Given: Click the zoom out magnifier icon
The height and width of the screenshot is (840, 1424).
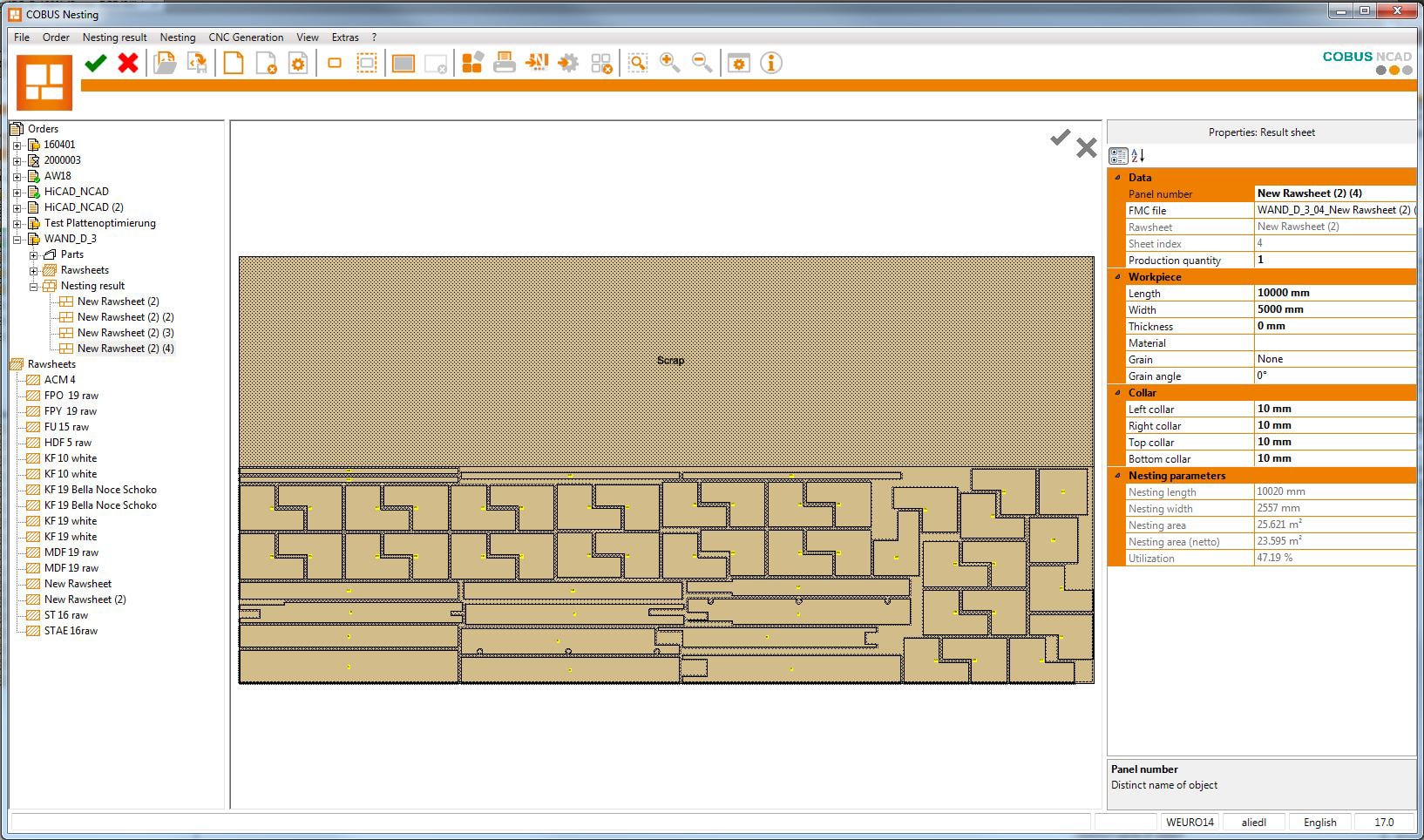Looking at the screenshot, I should pos(702,63).
